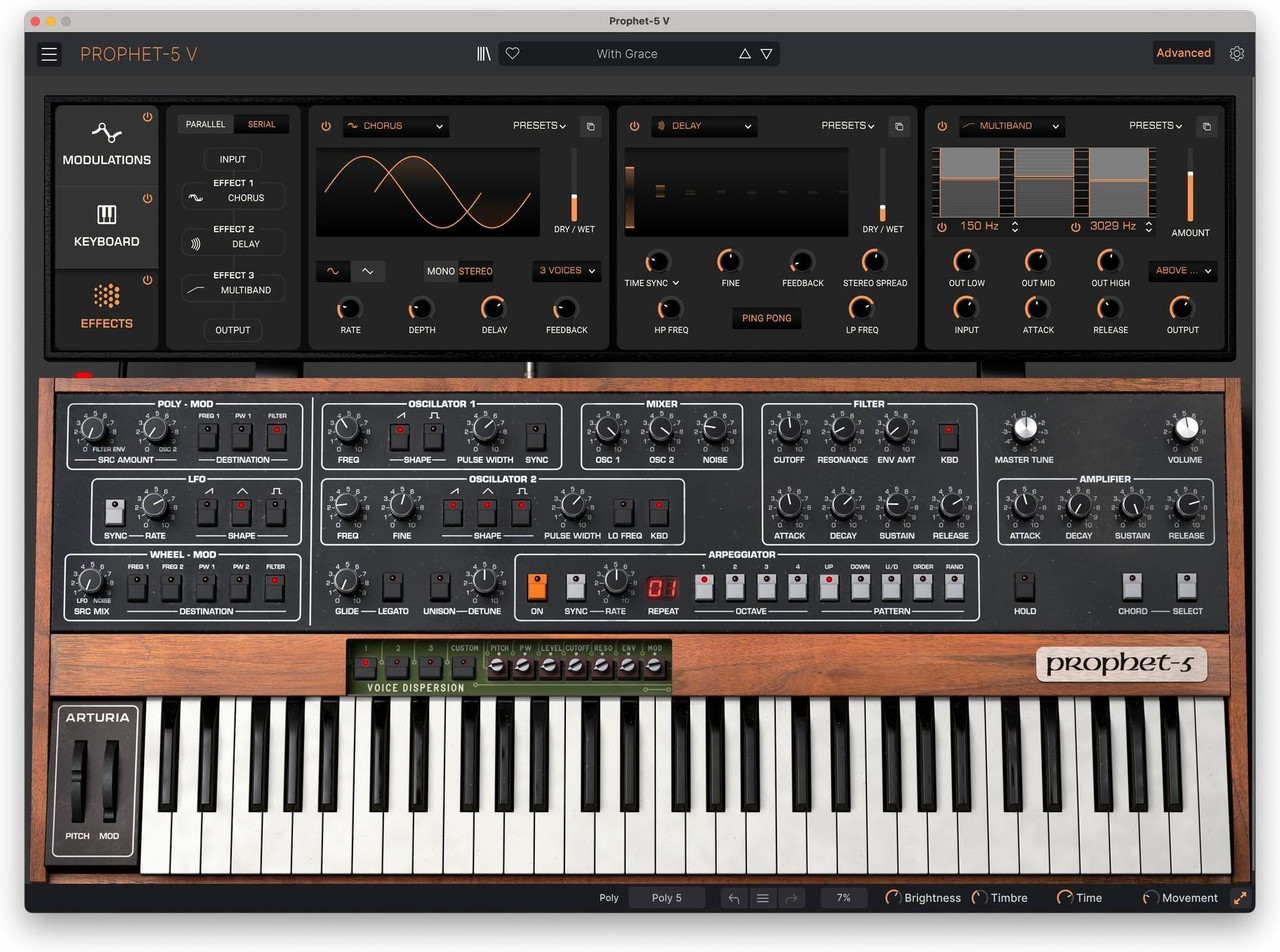Switch to the EFFECTS tab

pos(107,309)
